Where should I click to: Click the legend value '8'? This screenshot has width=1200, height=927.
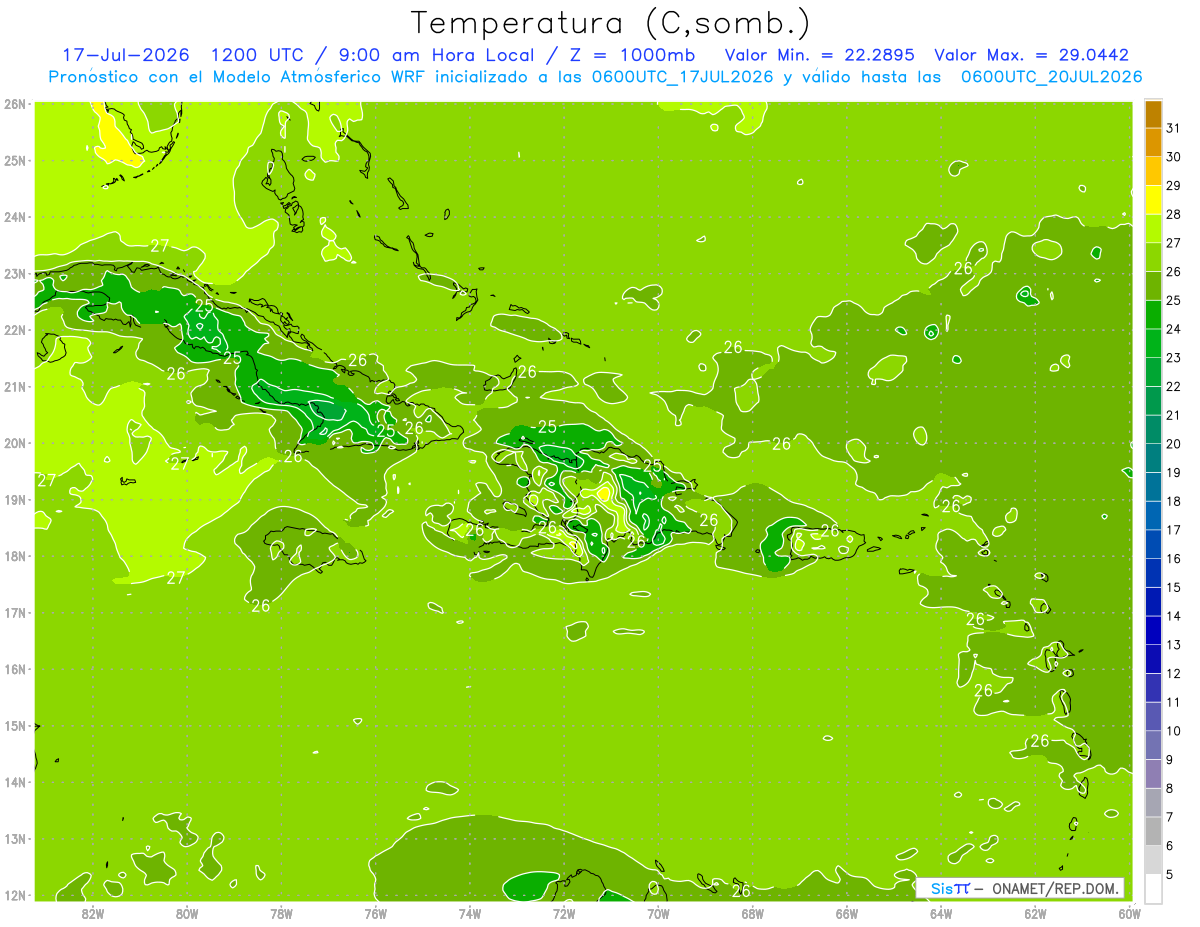[x=1170, y=789]
